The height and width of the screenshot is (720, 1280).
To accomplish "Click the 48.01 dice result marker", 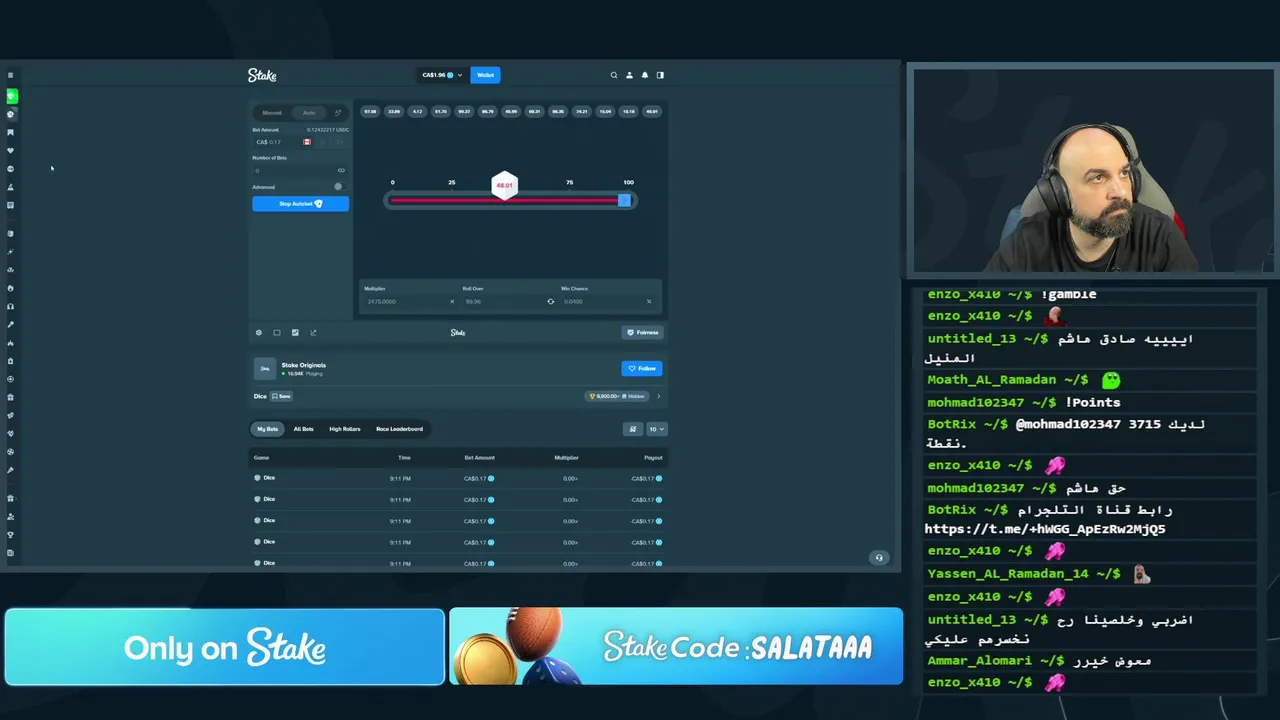I will 504,185.
